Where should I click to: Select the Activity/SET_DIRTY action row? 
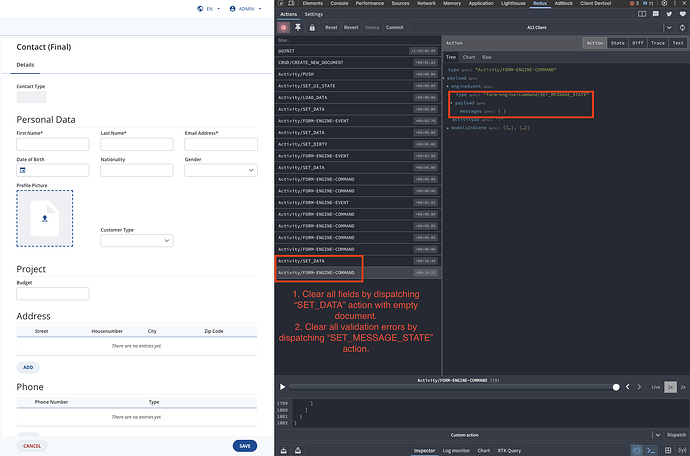tap(358, 144)
